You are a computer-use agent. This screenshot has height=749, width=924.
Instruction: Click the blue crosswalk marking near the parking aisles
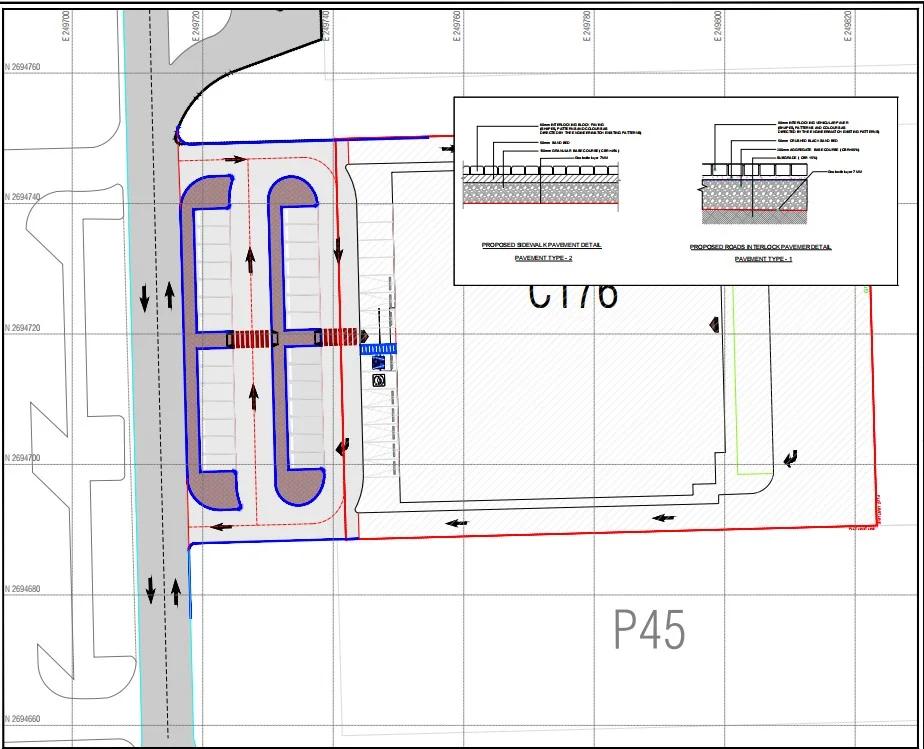(x=378, y=348)
